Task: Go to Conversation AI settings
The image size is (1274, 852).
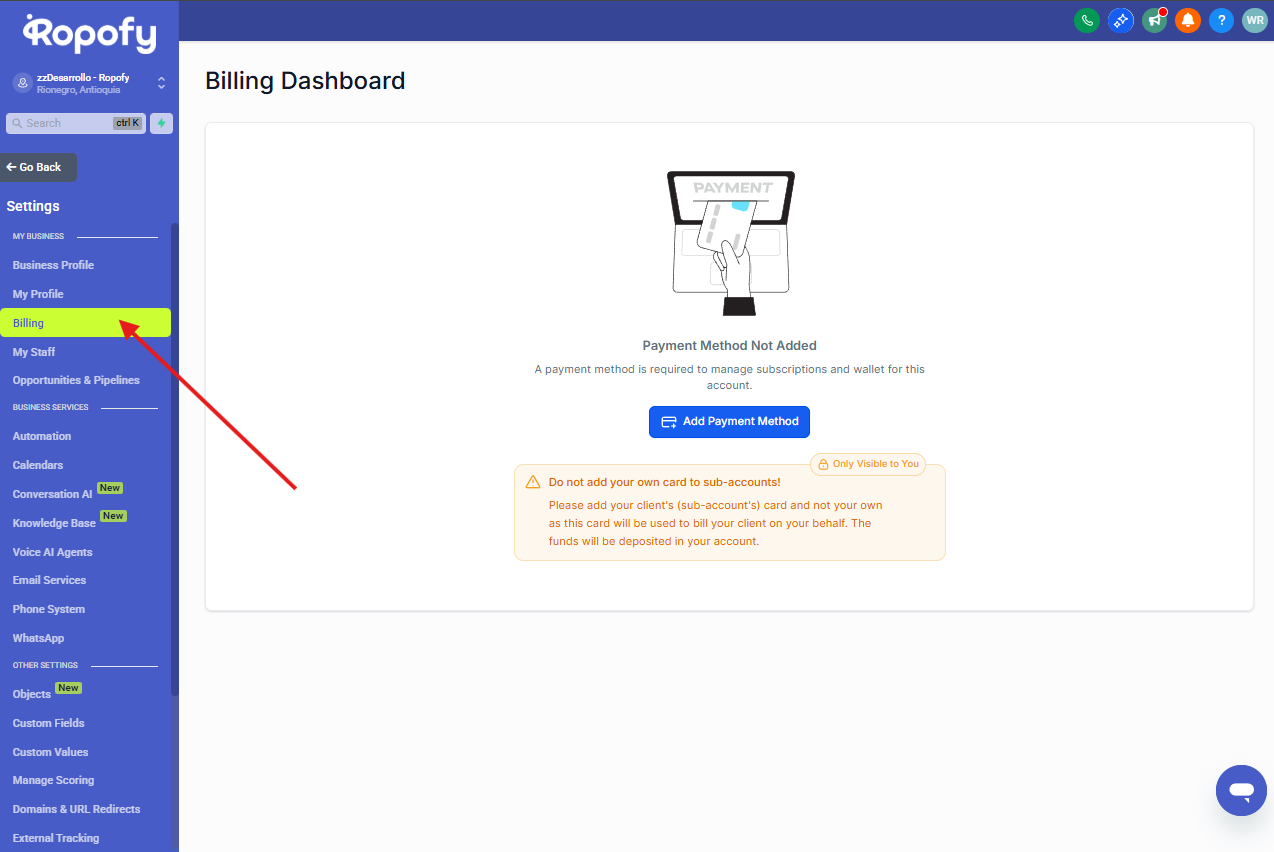Action: (52, 494)
